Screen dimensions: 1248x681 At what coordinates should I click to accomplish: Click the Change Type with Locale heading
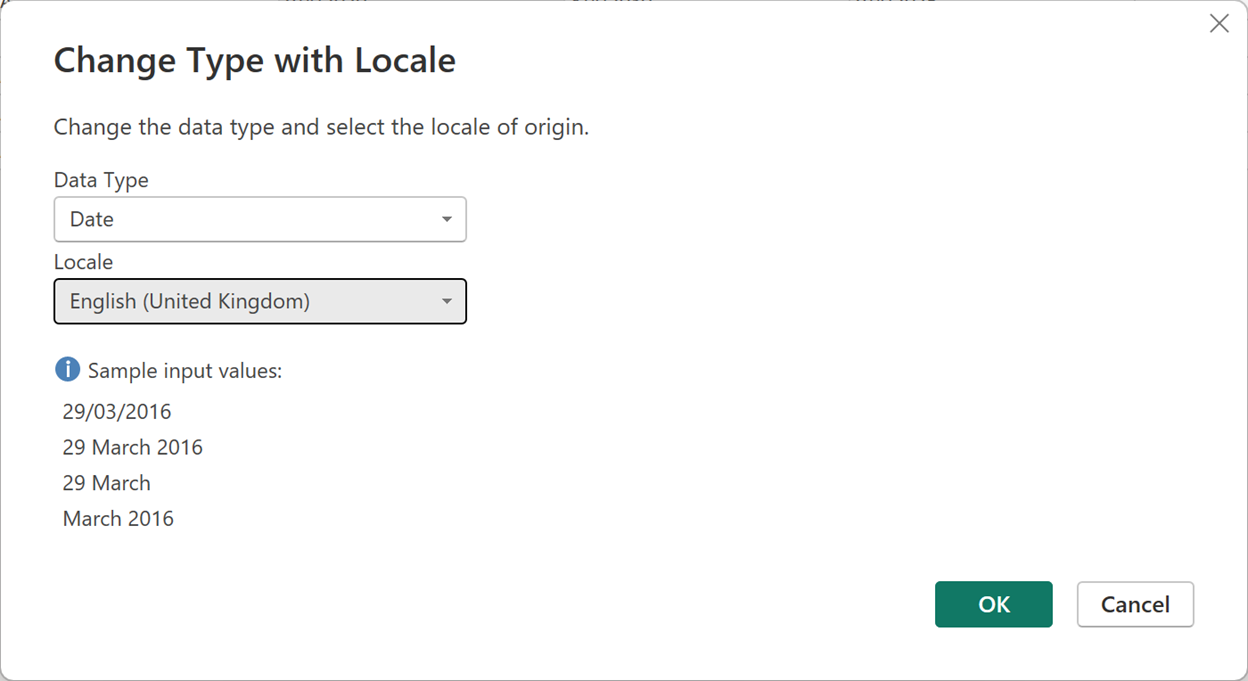(254, 61)
